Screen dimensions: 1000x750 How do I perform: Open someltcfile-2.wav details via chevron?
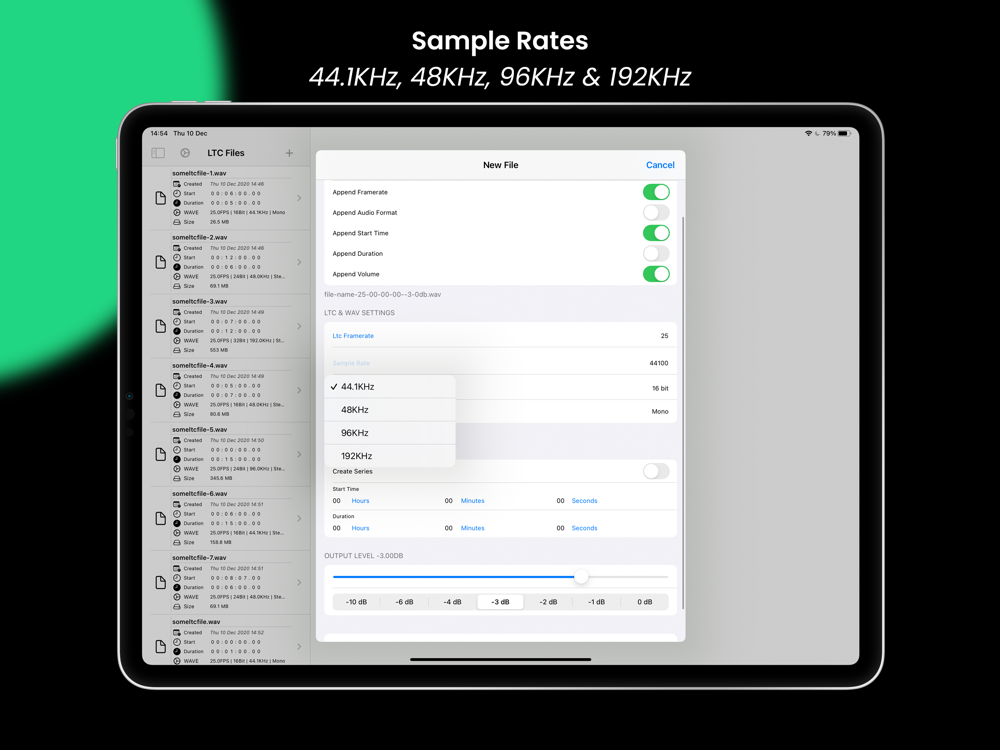(299, 262)
